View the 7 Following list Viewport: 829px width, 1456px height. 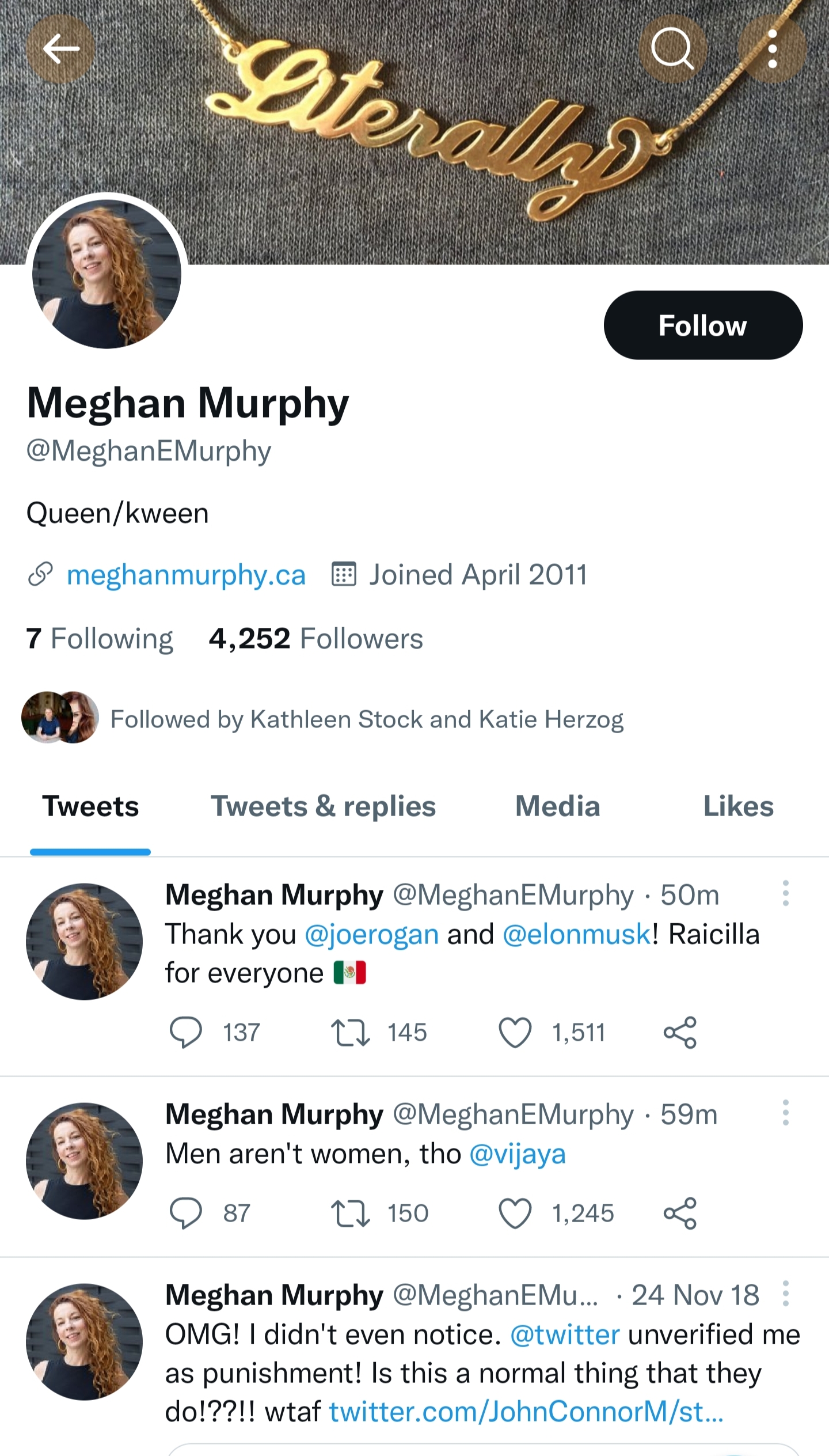[x=100, y=639]
